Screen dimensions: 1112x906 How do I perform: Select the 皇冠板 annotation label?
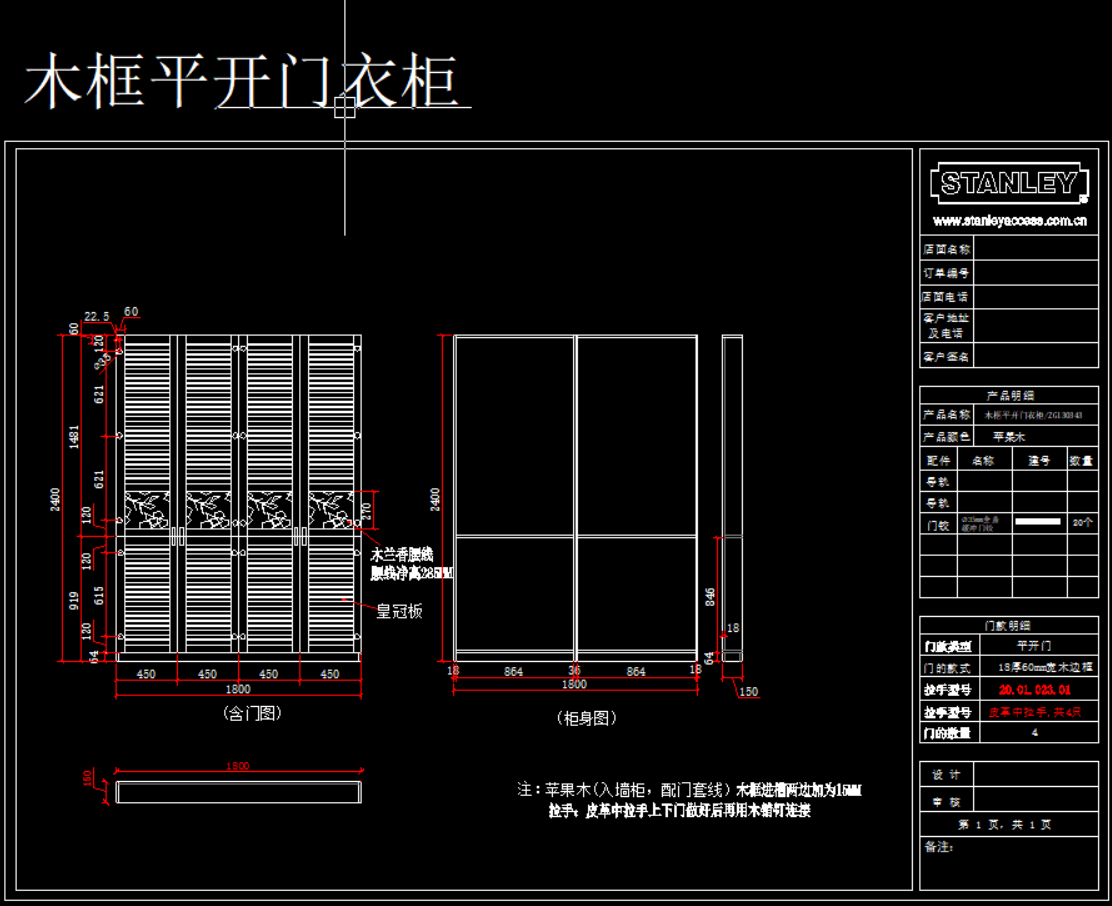point(399,610)
